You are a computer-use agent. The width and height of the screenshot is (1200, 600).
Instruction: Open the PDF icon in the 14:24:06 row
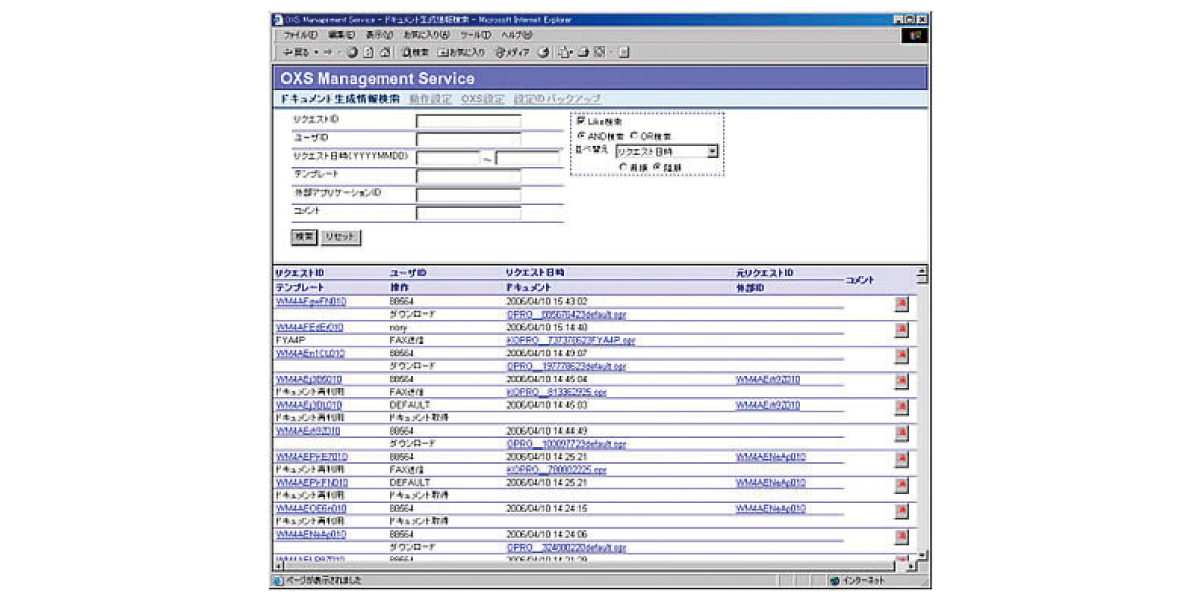[x=901, y=539]
